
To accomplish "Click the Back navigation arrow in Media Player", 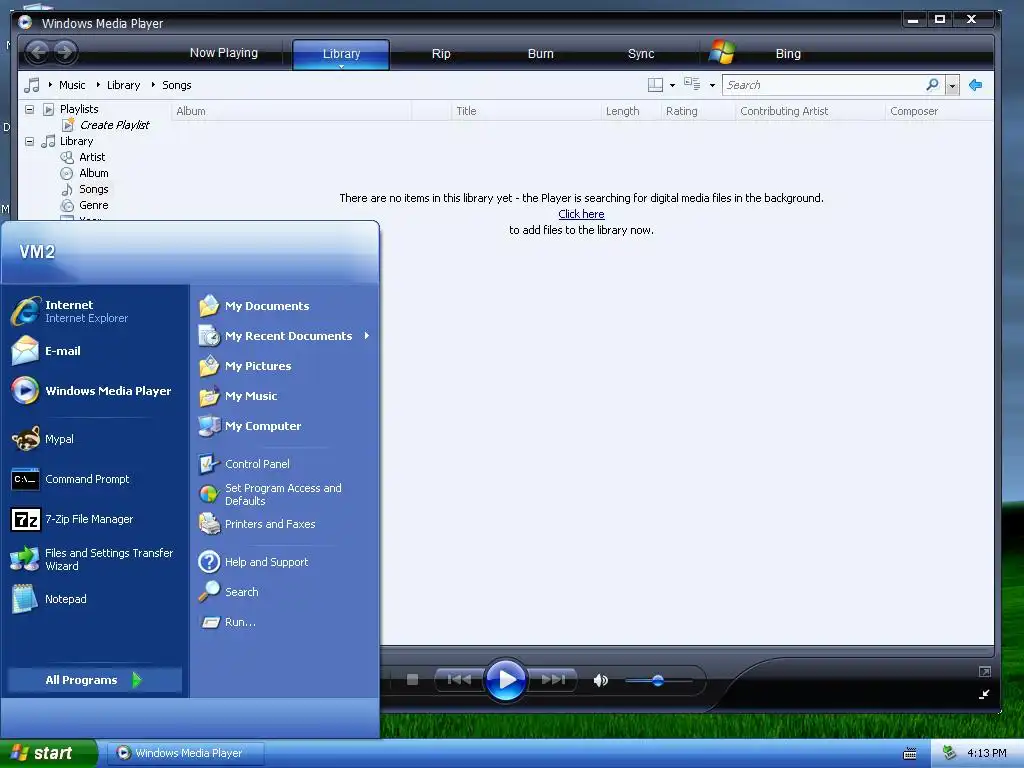I will point(38,52).
